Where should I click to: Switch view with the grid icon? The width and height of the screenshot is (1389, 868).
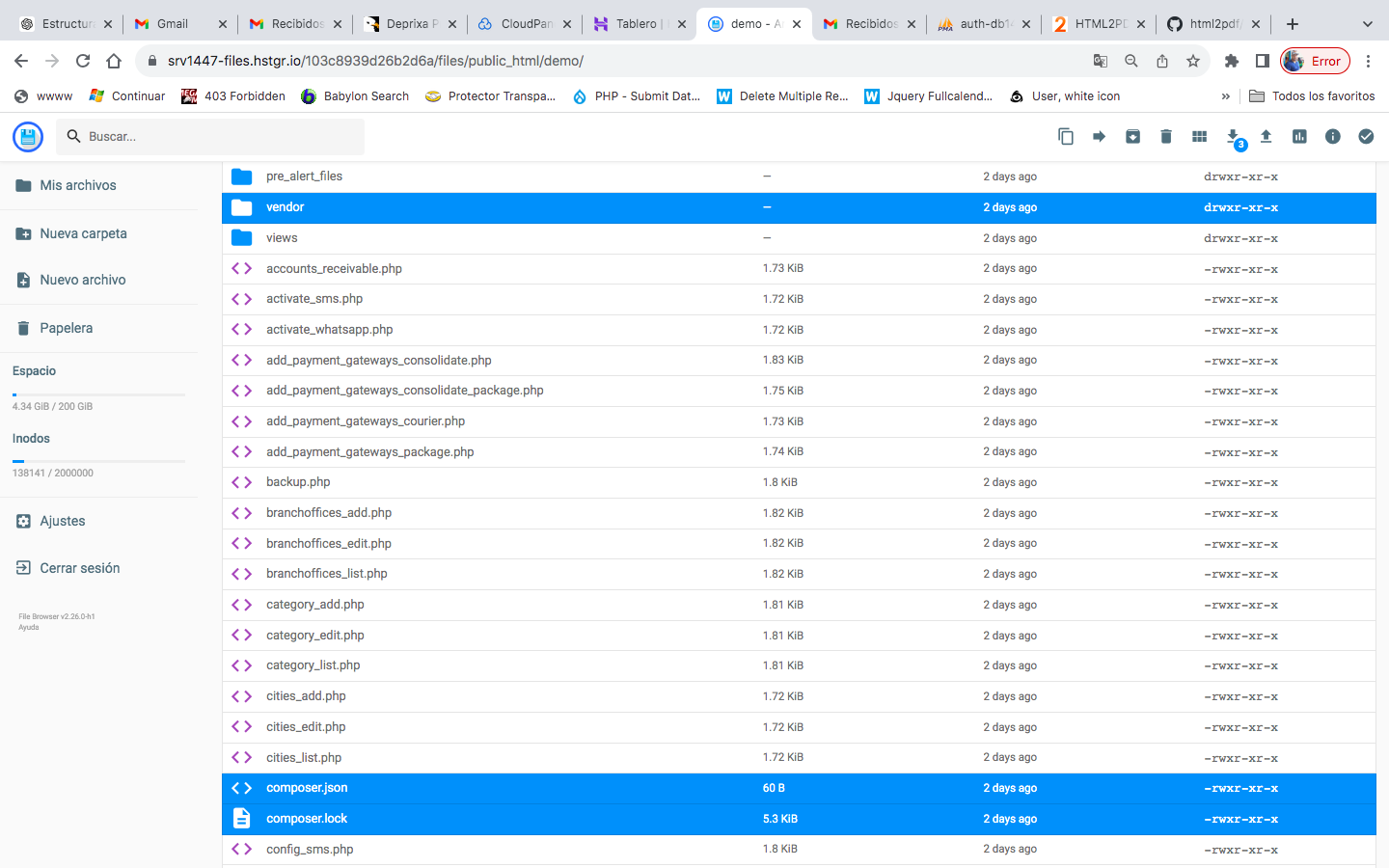(1199, 137)
